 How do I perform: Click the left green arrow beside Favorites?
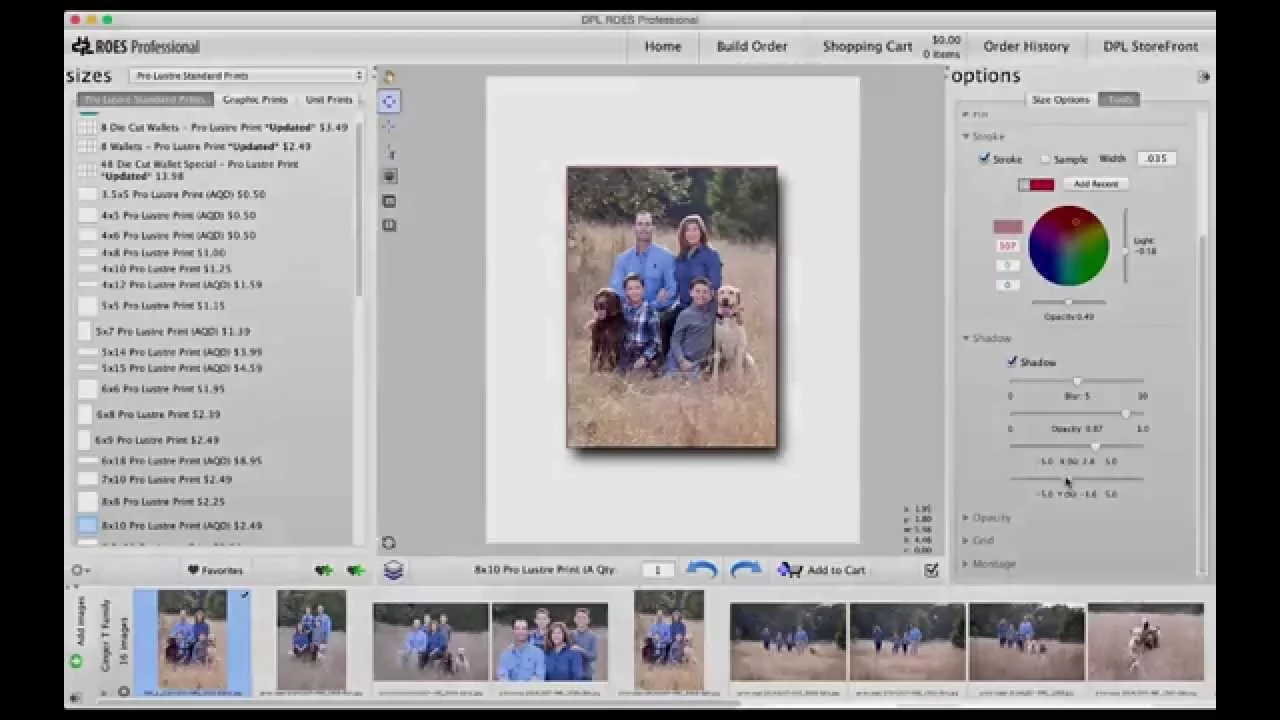(323, 570)
